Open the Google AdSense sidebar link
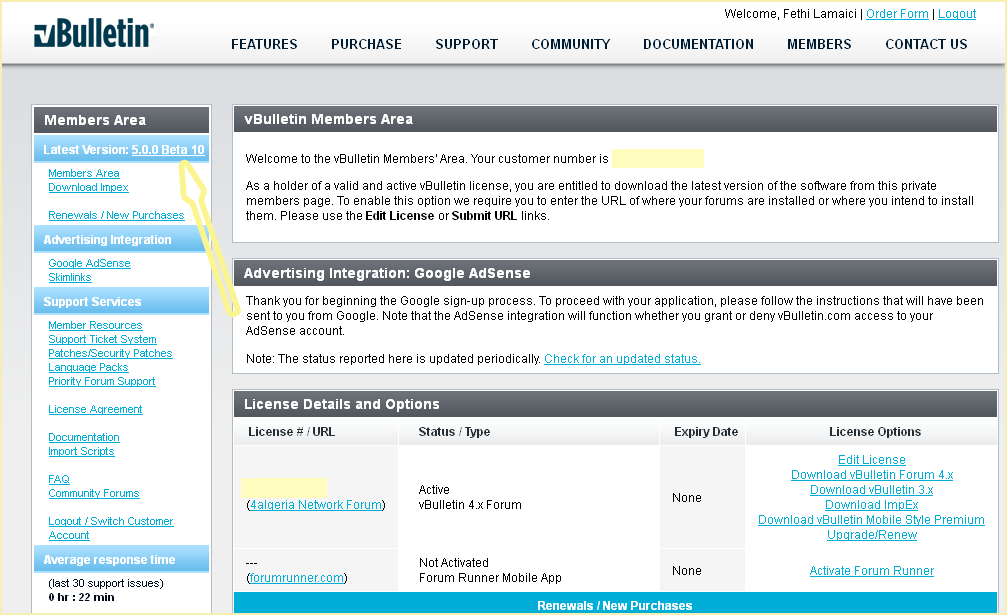 [89, 263]
